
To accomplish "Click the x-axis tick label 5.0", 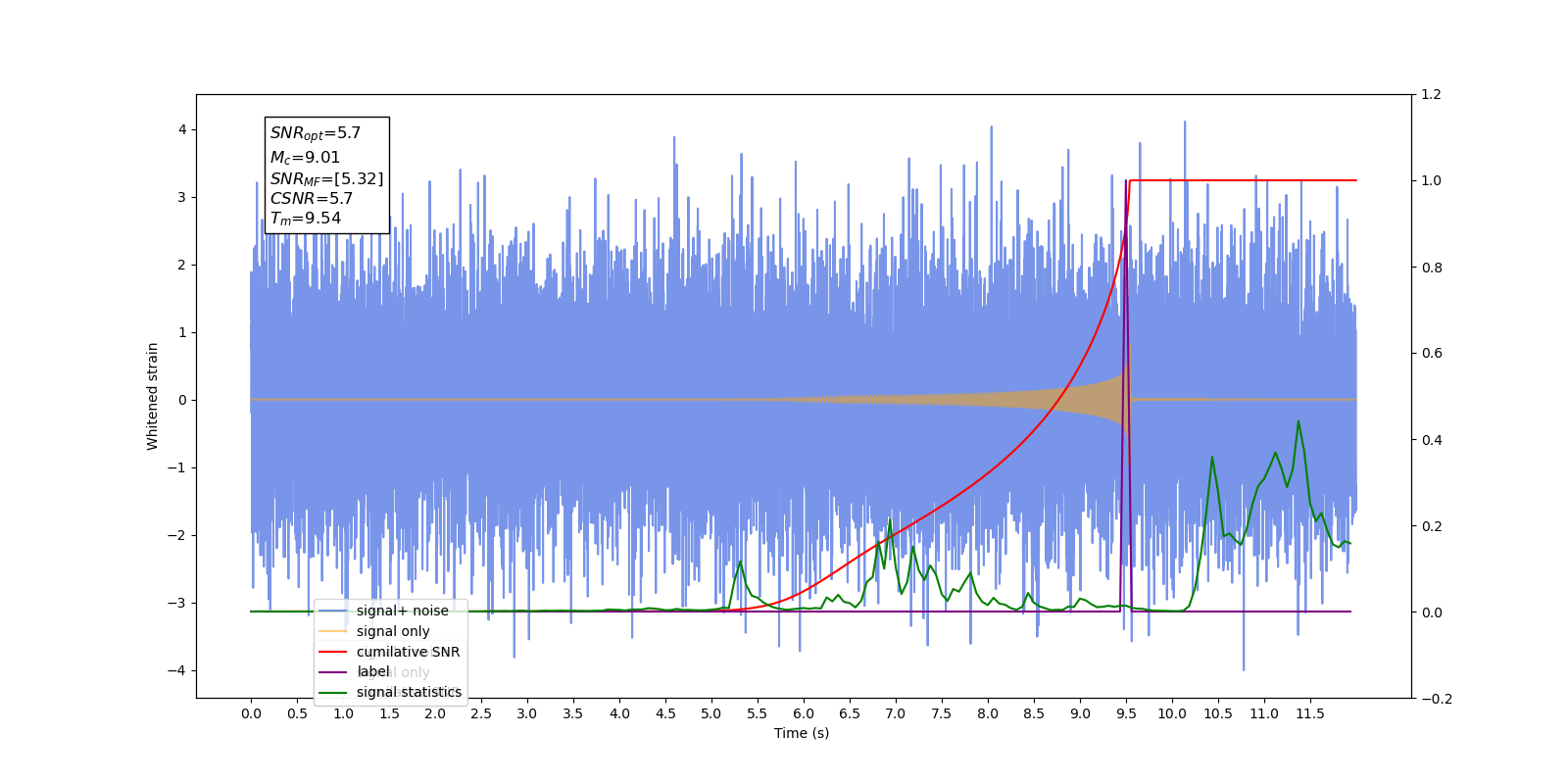I will click(x=711, y=713).
